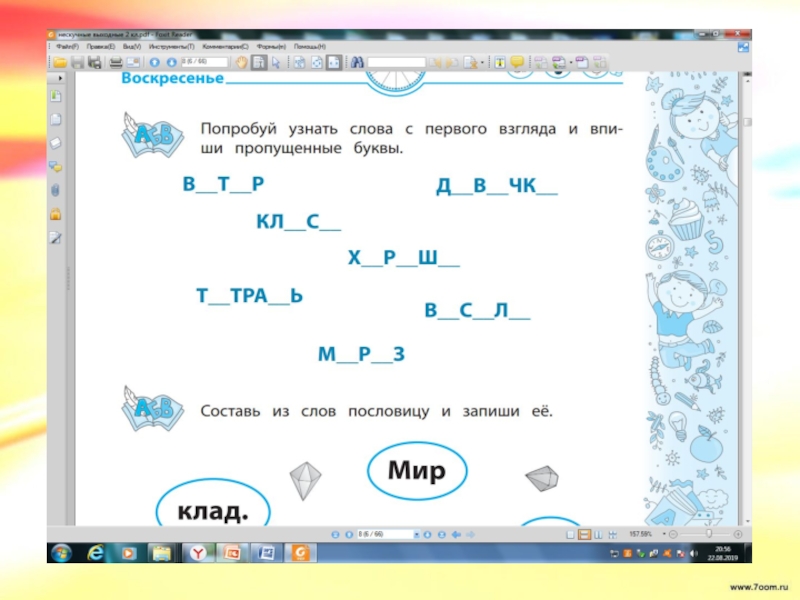Open a file with the folder icon
Screen dimensions: 800x600
tap(60, 63)
